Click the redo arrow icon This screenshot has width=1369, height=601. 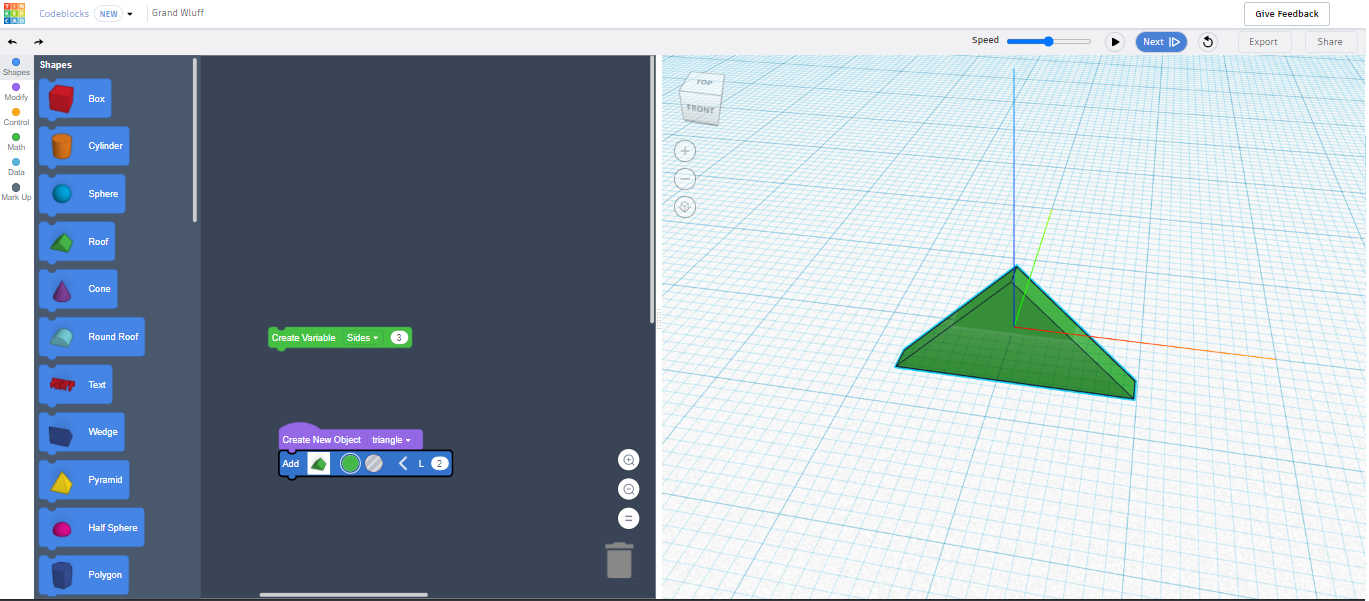point(39,42)
